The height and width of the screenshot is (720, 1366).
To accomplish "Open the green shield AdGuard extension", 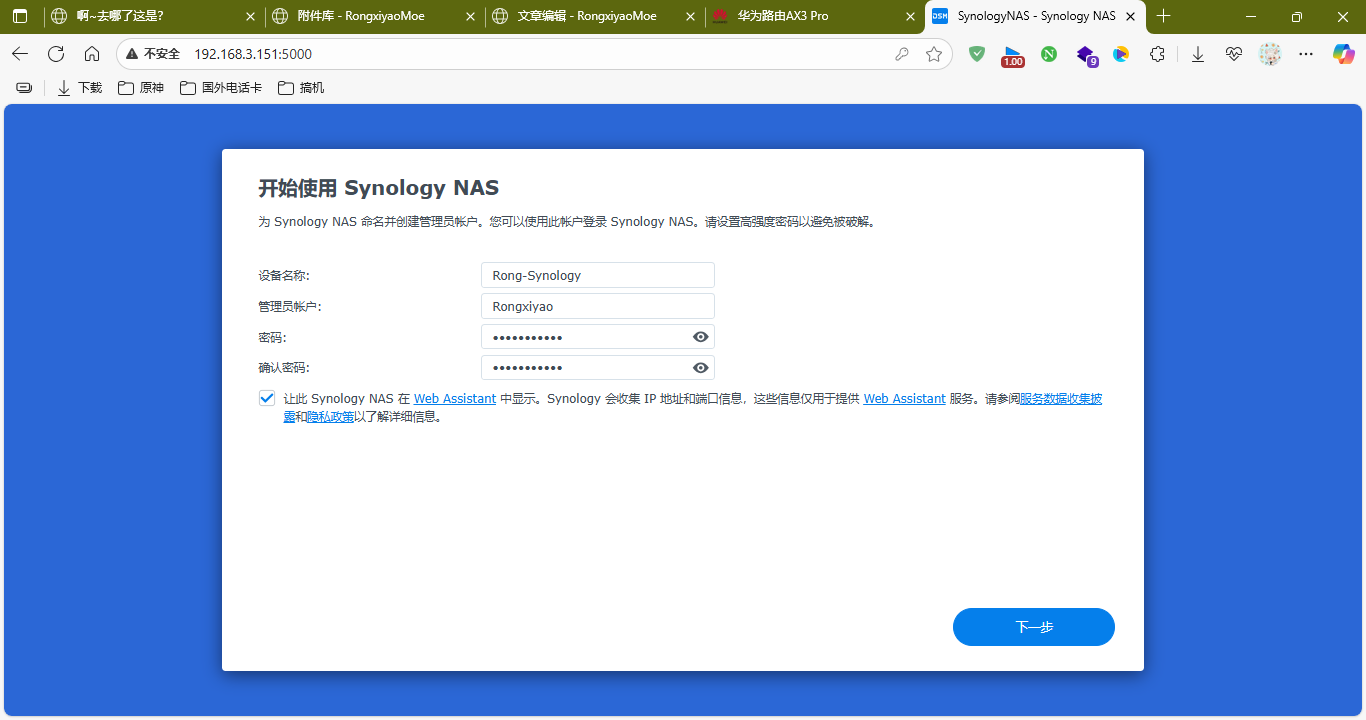I will point(977,54).
